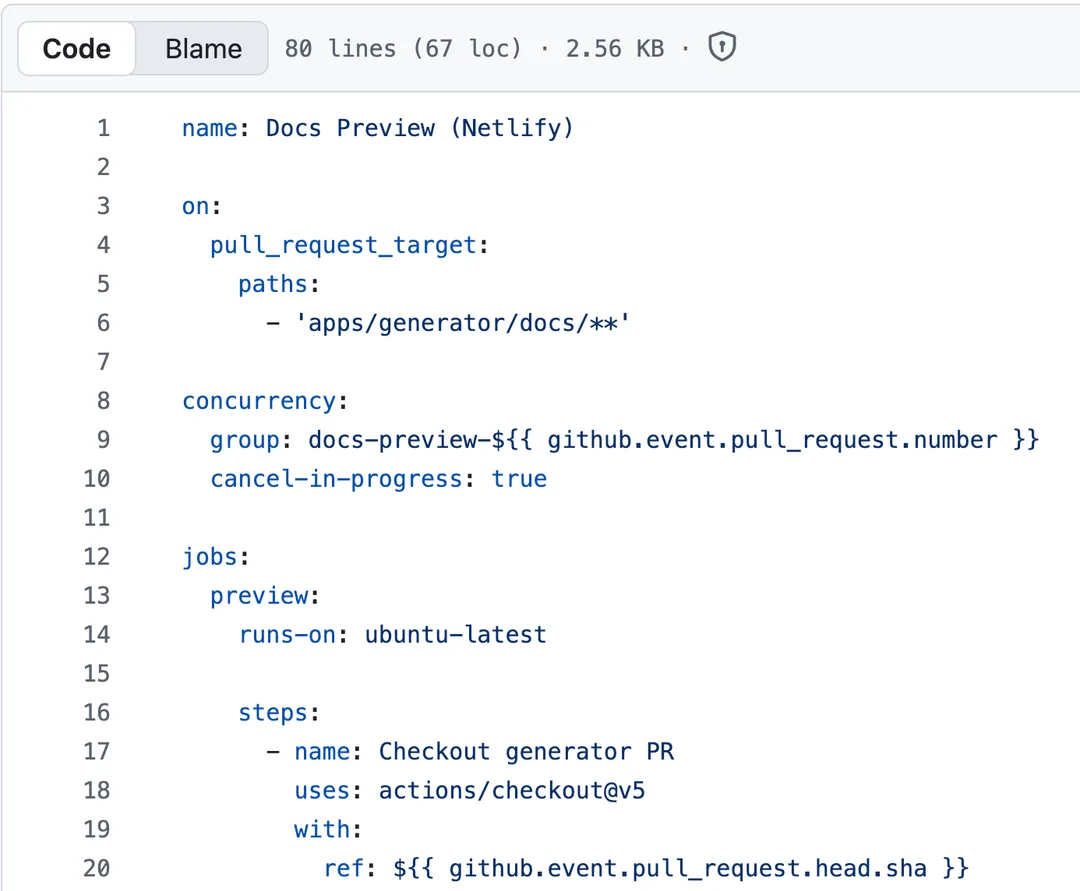Screen dimensions: 1080x891
Task: Click the 'preview:' key
Action: [x=265, y=596]
